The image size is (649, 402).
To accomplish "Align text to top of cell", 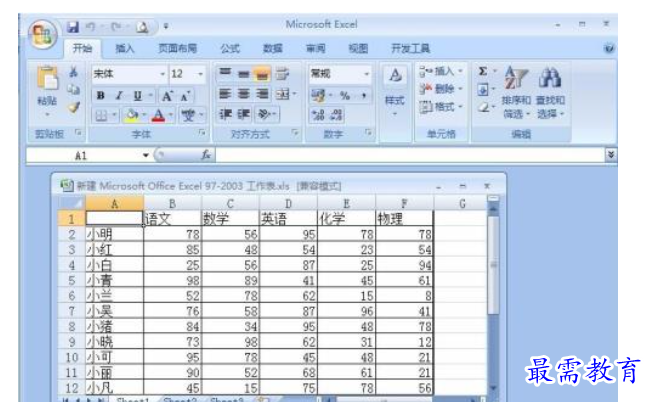I will tap(225, 74).
